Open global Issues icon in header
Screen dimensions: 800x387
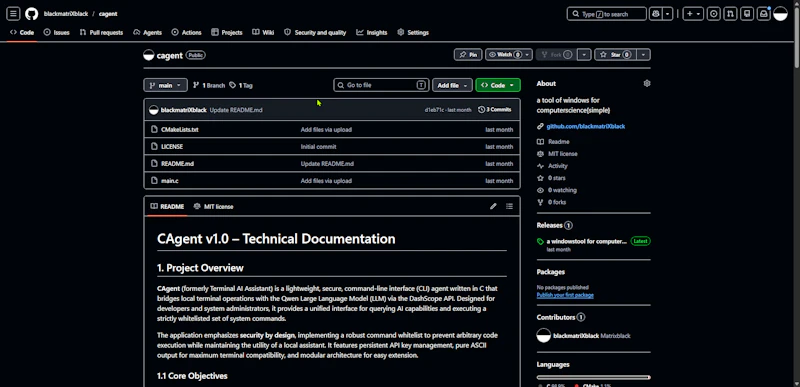coord(714,14)
